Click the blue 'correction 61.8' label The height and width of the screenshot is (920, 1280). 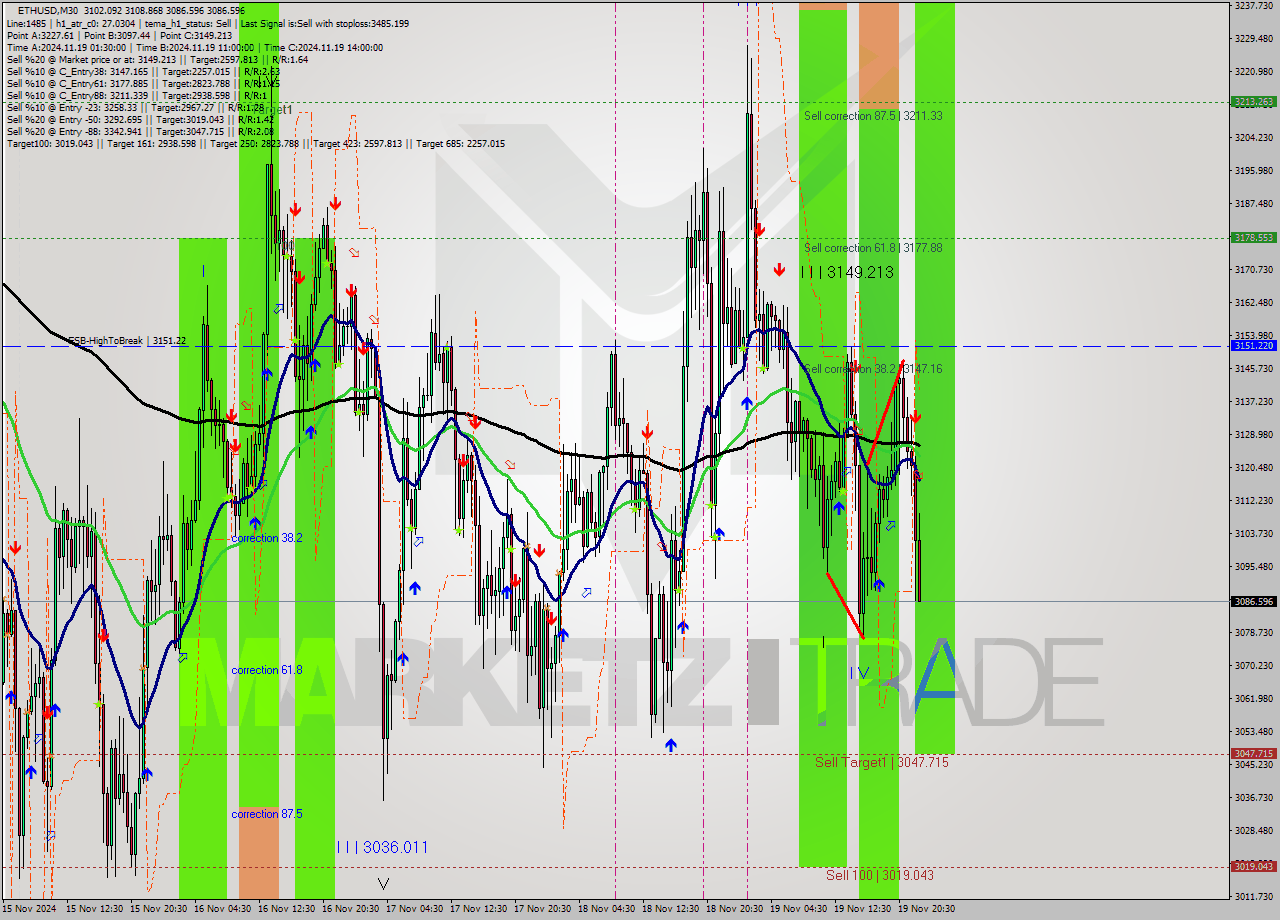click(267, 670)
